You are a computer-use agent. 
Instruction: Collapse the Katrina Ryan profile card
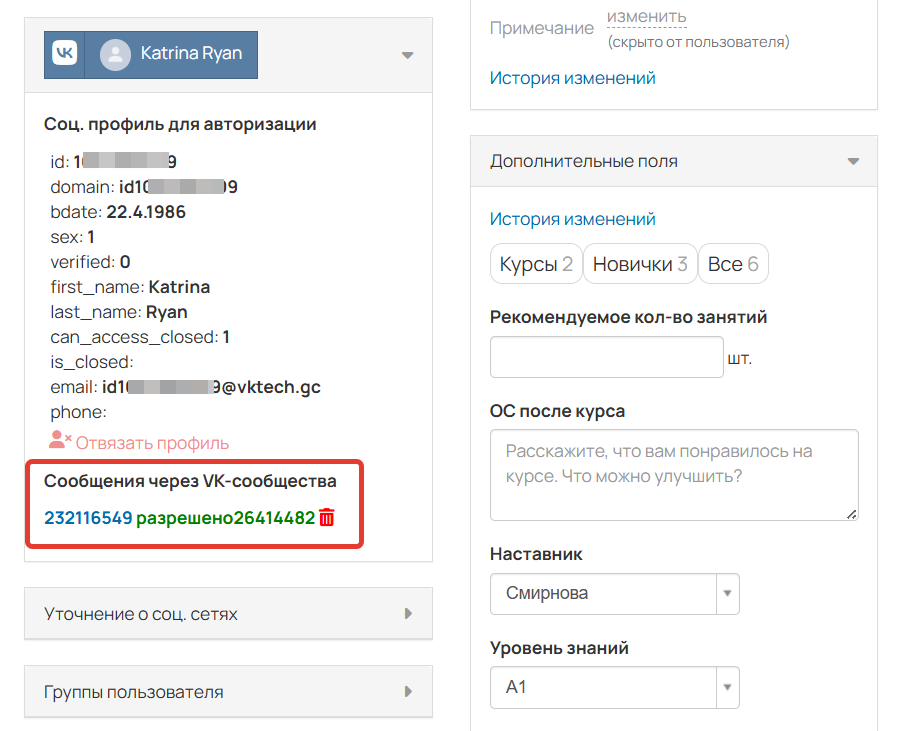407,56
